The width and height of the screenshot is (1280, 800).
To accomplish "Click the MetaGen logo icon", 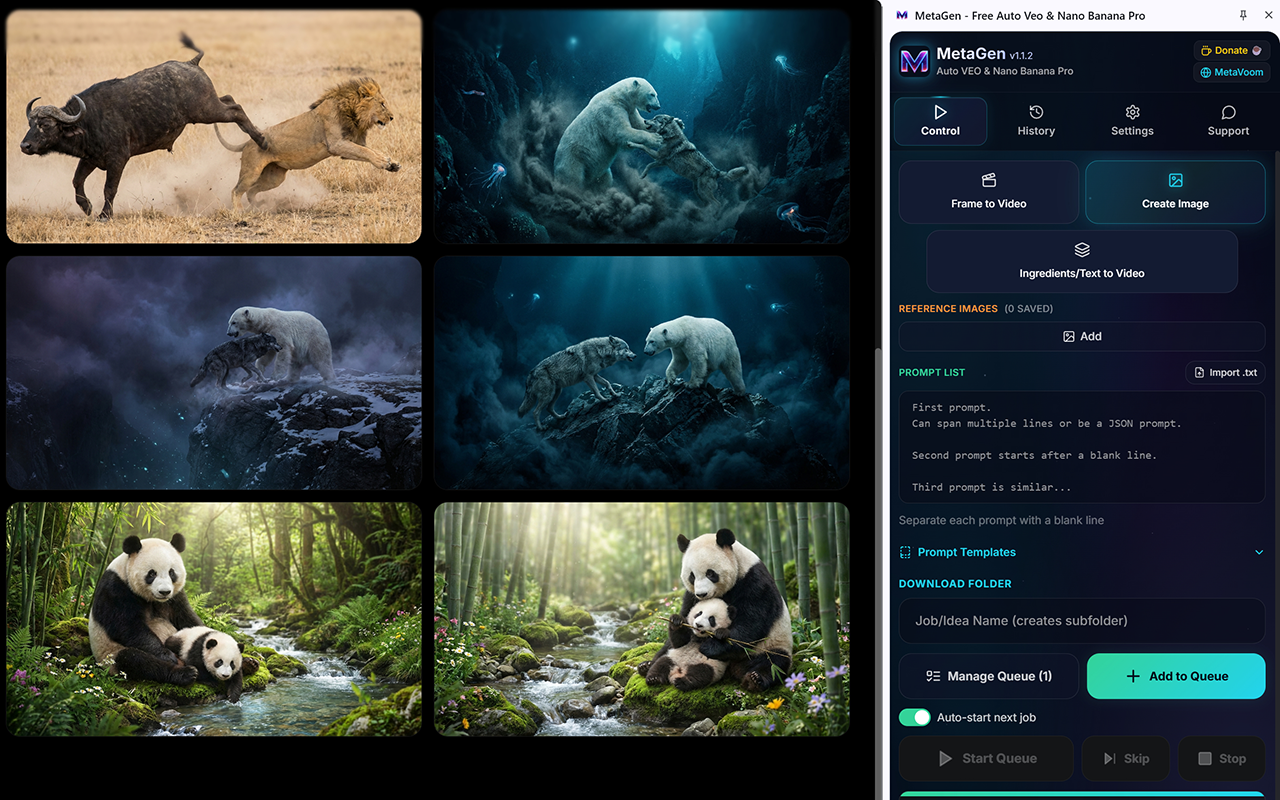I will click(914, 62).
